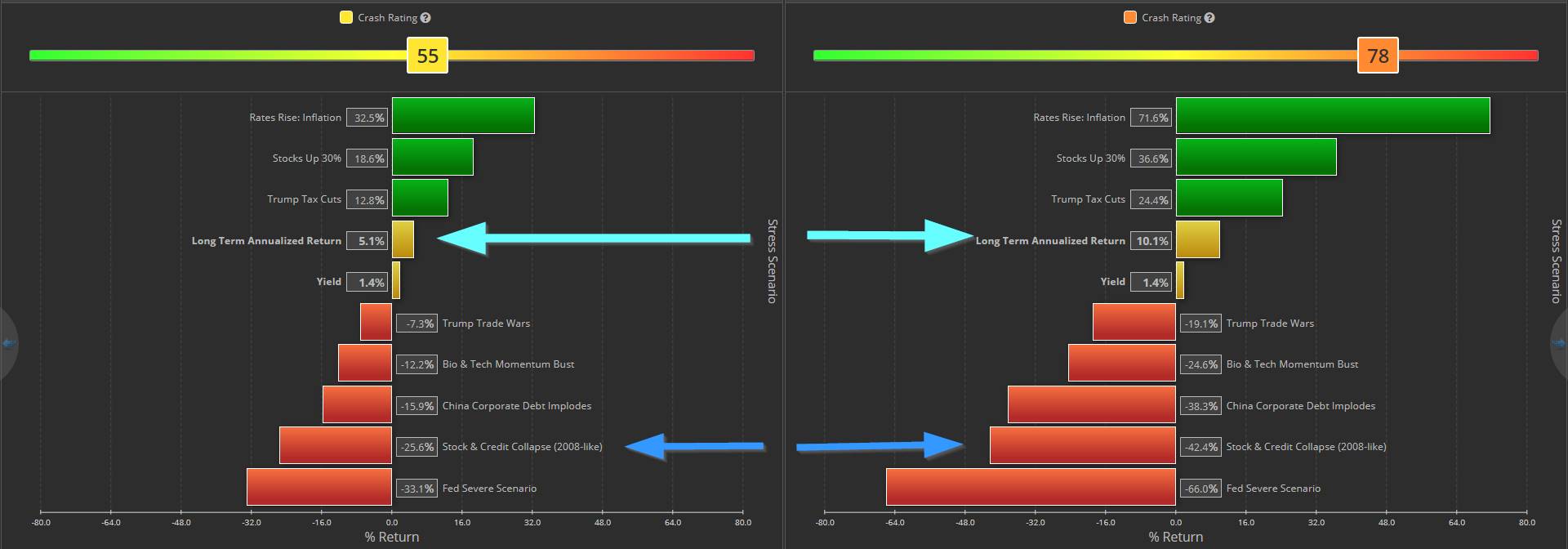Image resolution: width=1568 pixels, height=549 pixels.
Task: Click the cyan arrow pointing at the 10.1% return
Action: coord(889,235)
